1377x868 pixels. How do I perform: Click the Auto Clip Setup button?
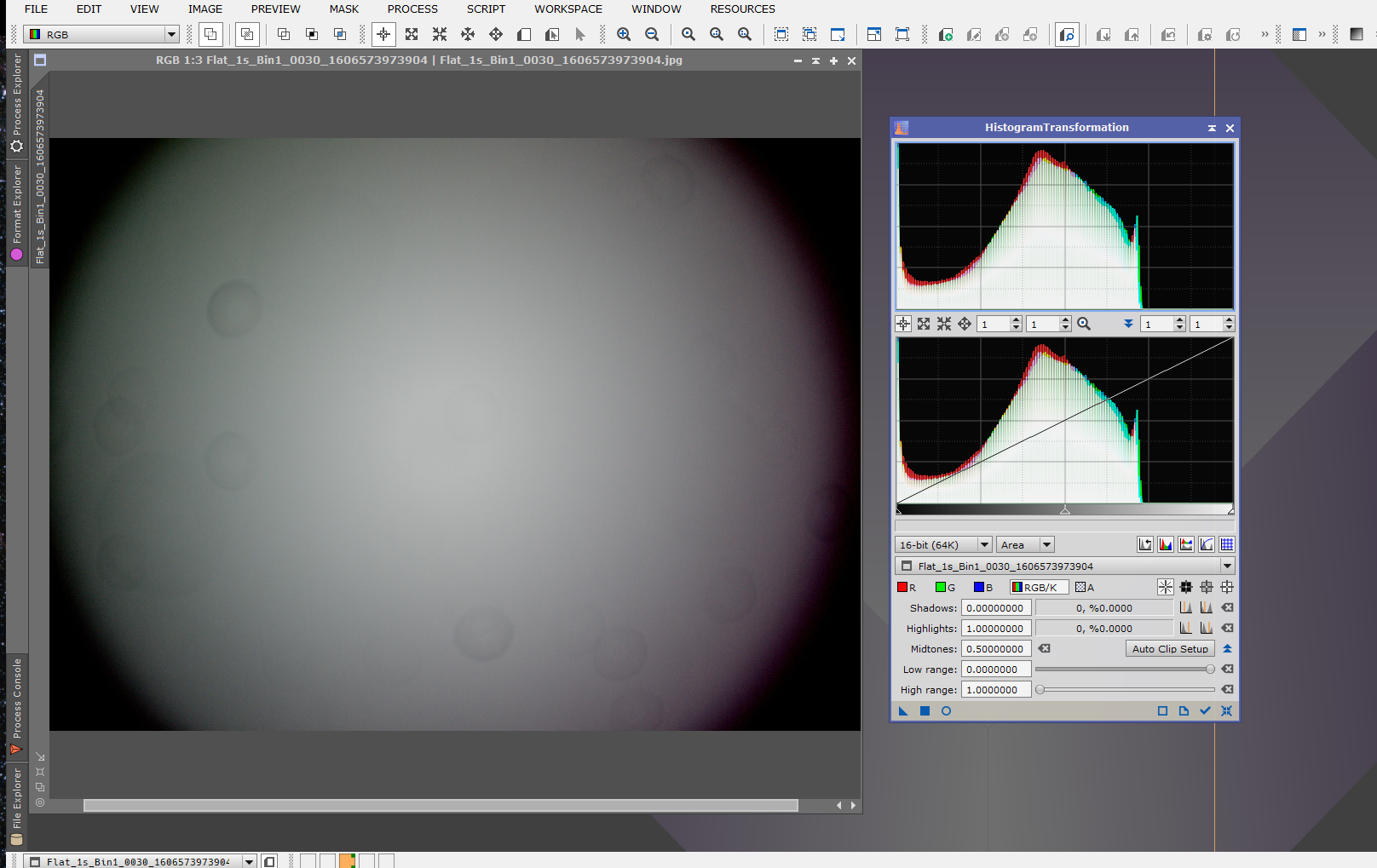coord(1169,648)
